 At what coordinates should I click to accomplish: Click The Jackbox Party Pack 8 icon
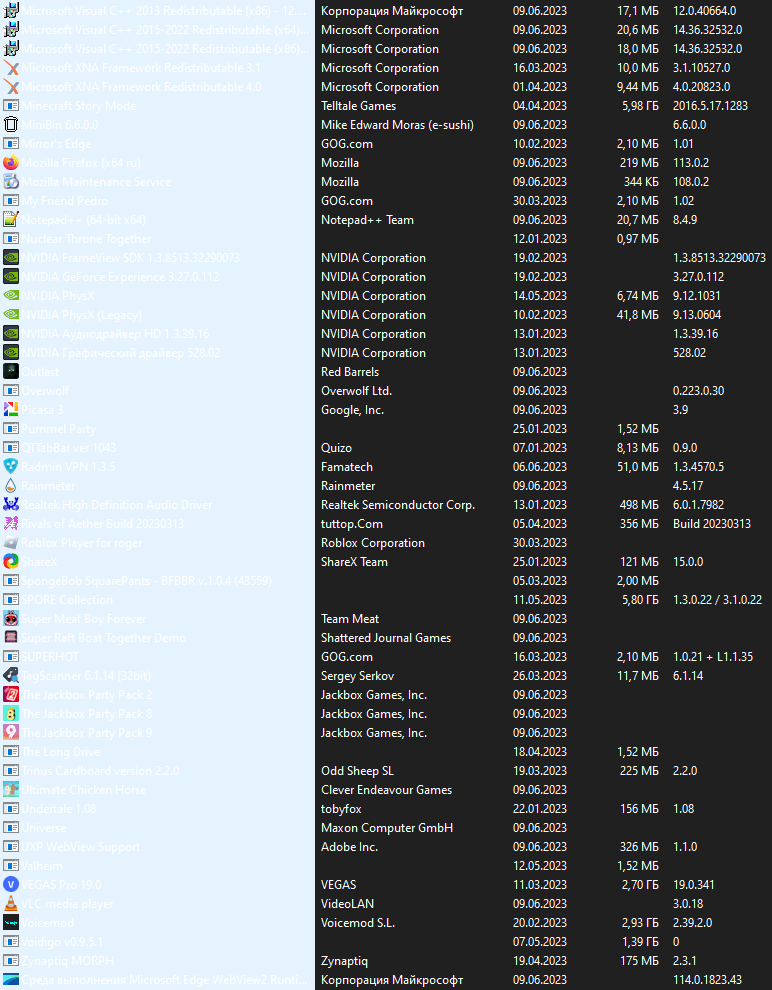click(x=11, y=713)
